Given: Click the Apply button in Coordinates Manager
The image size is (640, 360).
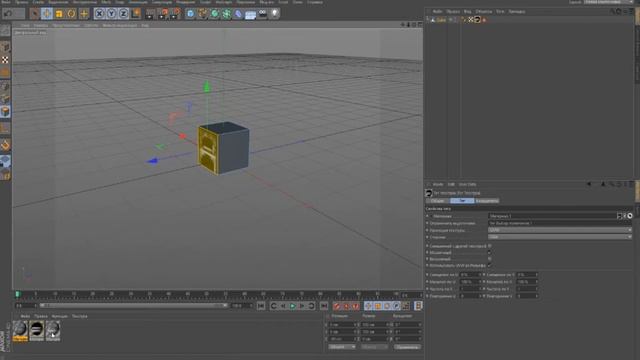Looking at the screenshot, I should pos(407,347).
